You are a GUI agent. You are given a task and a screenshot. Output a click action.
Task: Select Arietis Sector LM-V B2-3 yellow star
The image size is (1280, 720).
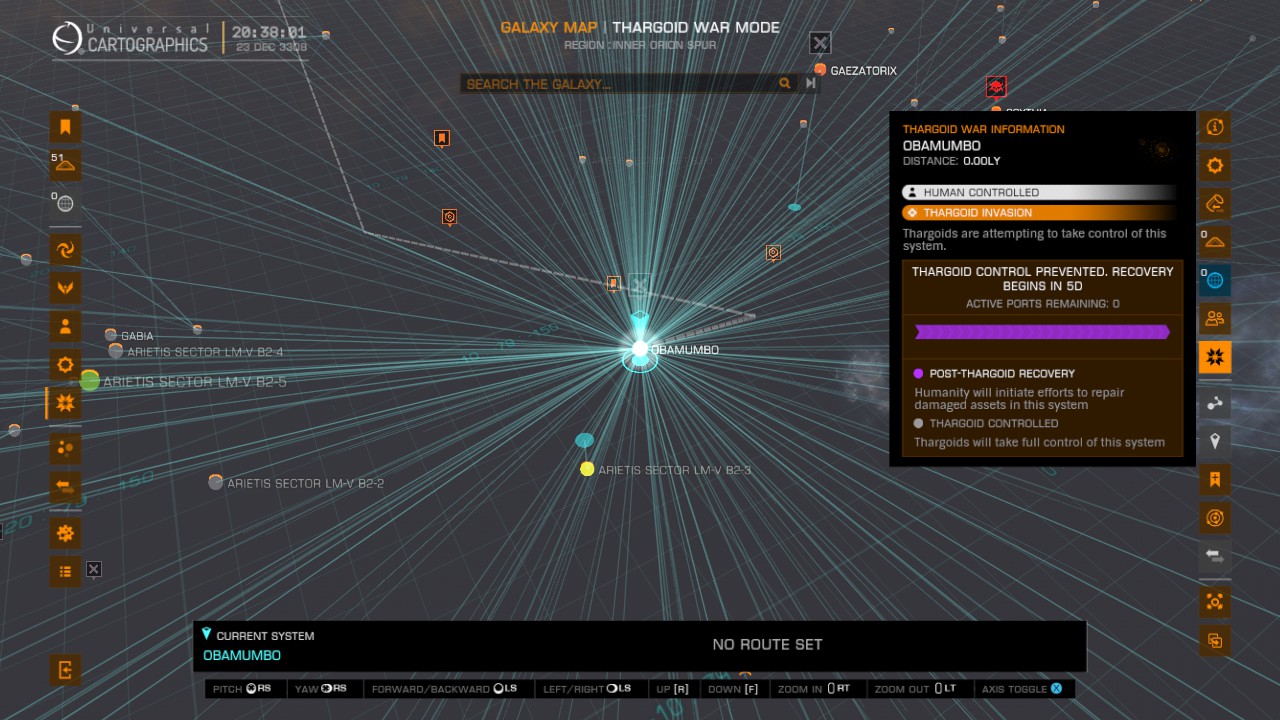587,469
